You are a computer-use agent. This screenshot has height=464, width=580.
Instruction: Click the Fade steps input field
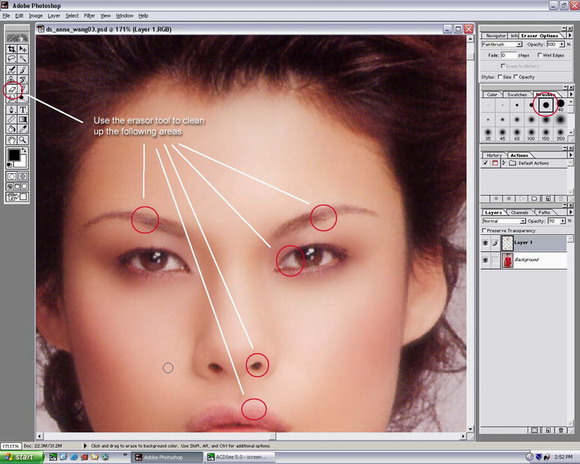coord(509,55)
